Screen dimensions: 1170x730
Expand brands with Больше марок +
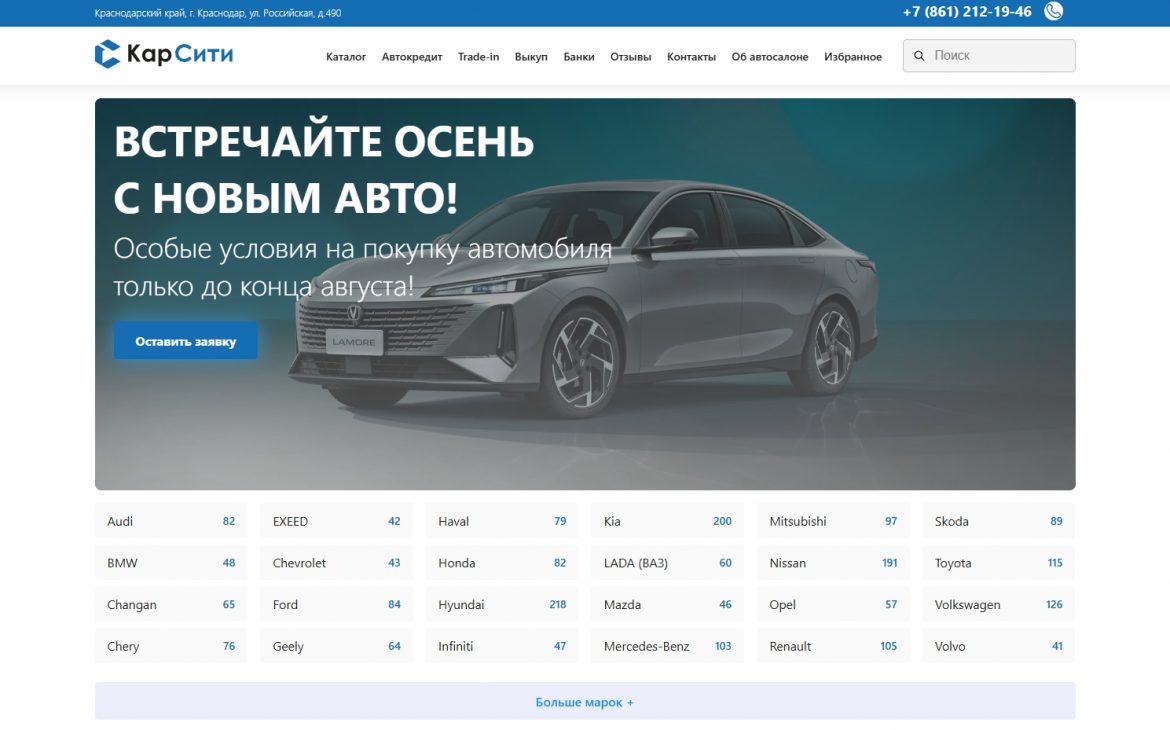585,702
